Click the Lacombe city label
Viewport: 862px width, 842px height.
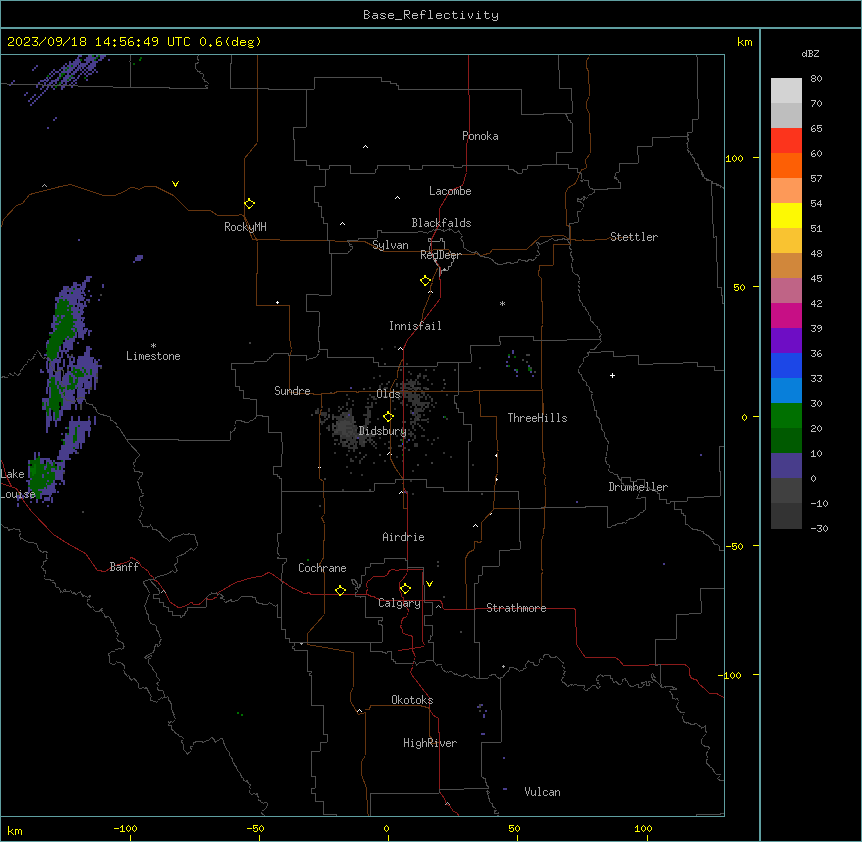450,191
